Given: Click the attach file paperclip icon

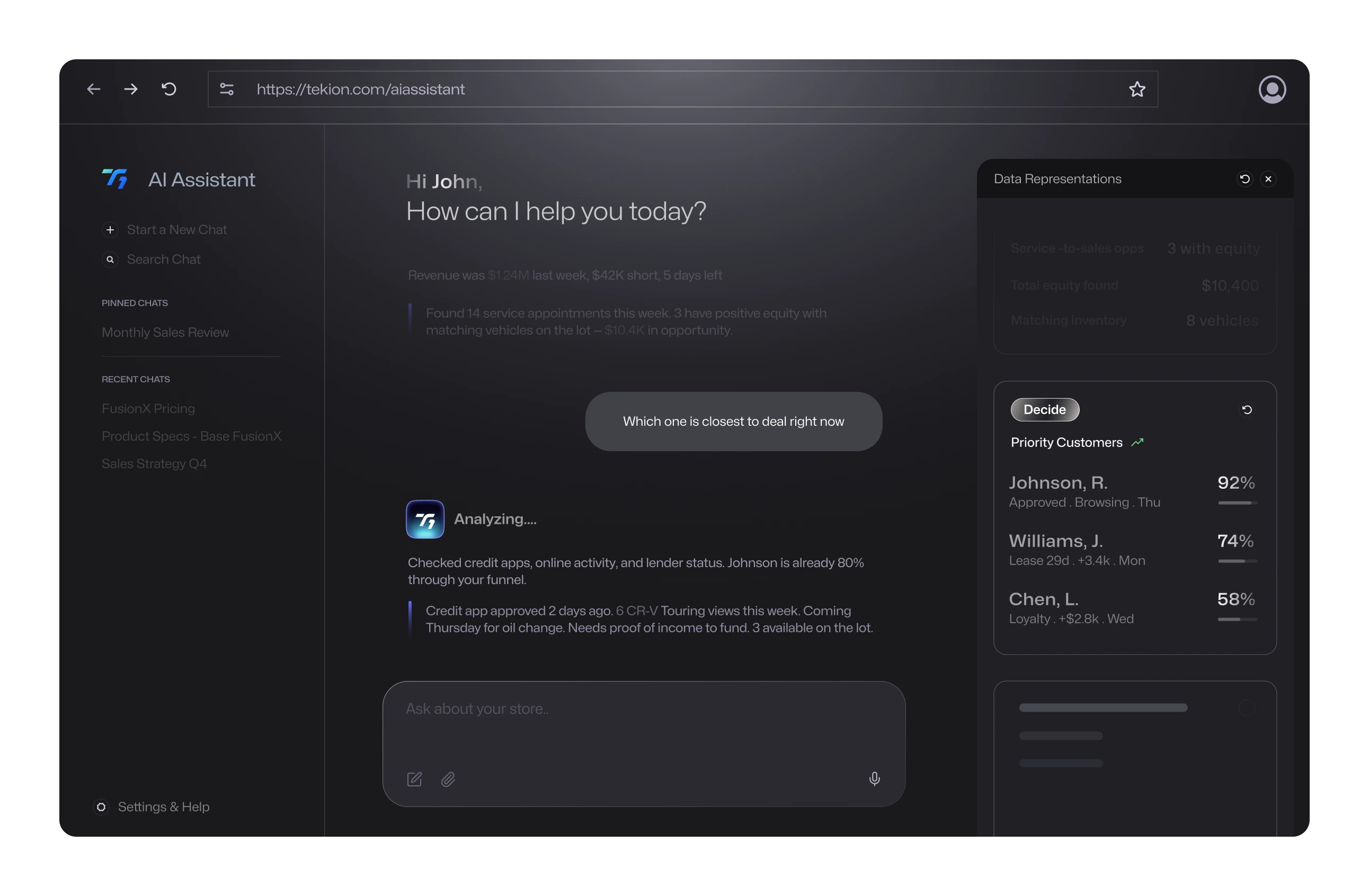Looking at the screenshot, I should tap(448, 779).
